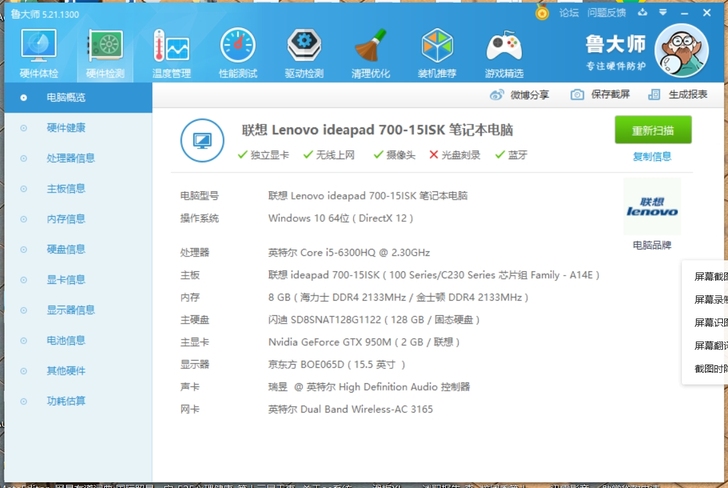
Task: Open 驱动检测 driver detection
Action: tap(304, 53)
